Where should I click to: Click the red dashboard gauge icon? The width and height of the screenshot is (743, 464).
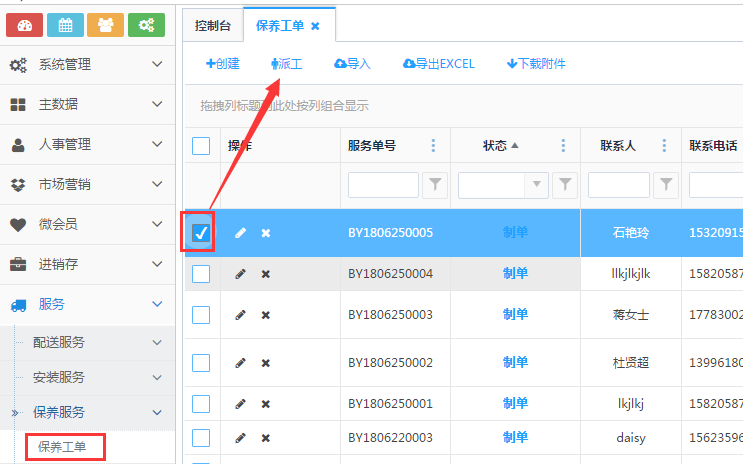coord(25,24)
